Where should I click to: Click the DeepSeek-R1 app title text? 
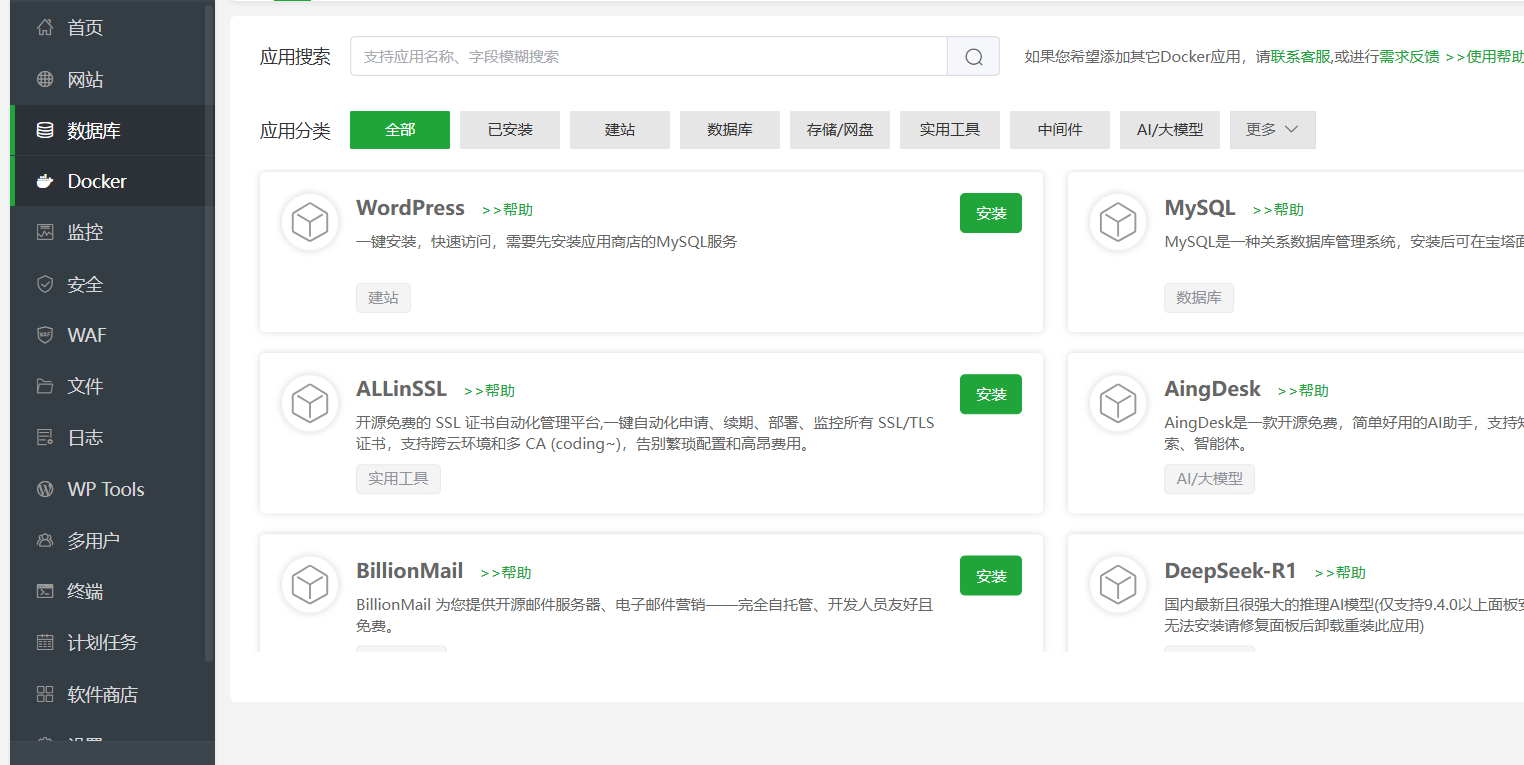[1230, 571]
